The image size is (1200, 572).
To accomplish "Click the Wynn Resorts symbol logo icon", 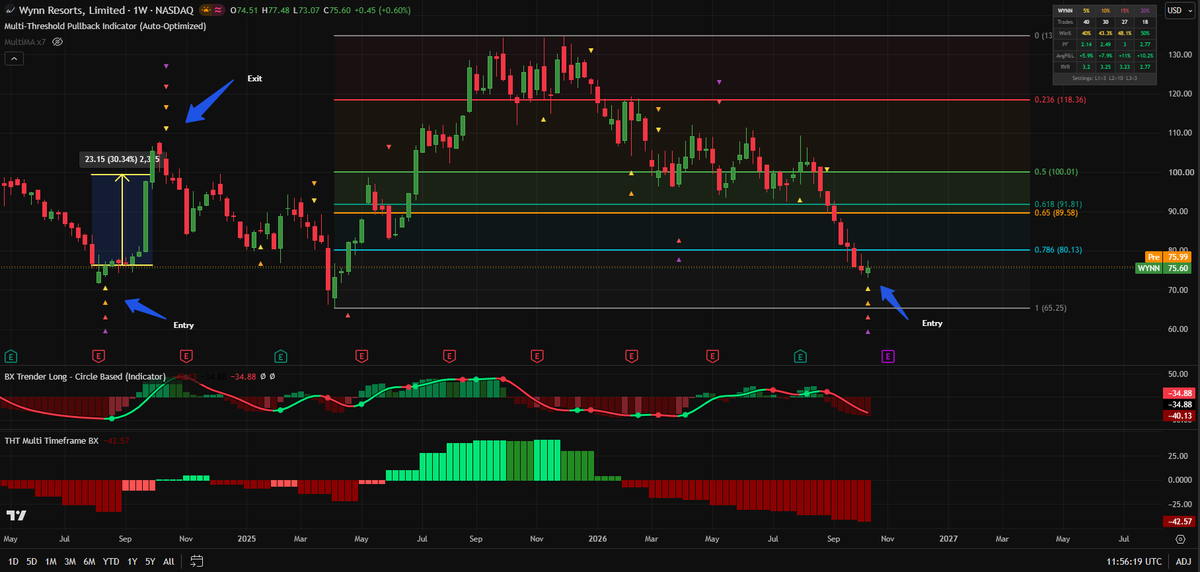I will (11, 11).
